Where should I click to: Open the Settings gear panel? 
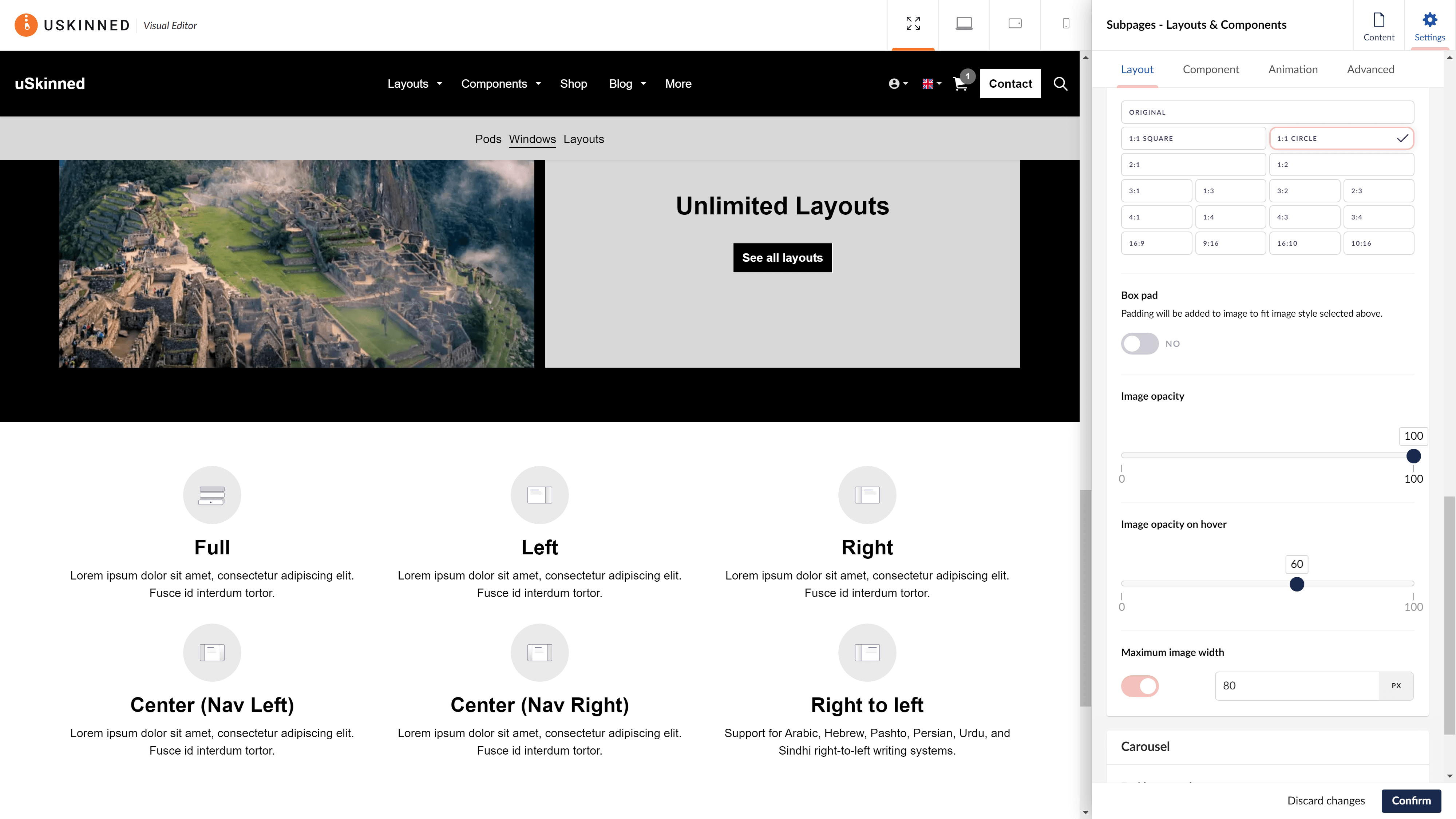tap(1429, 26)
